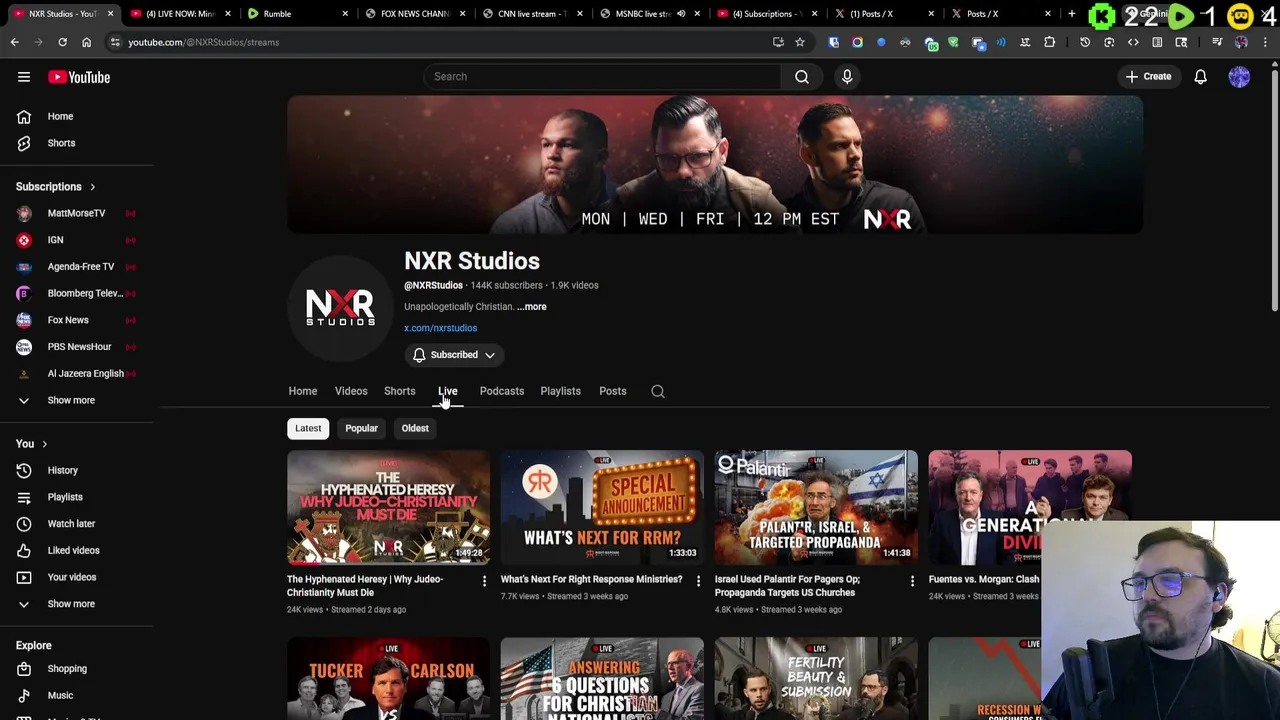Go back in the browser
Image resolution: width=1280 pixels, height=720 pixels.
click(14, 42)
